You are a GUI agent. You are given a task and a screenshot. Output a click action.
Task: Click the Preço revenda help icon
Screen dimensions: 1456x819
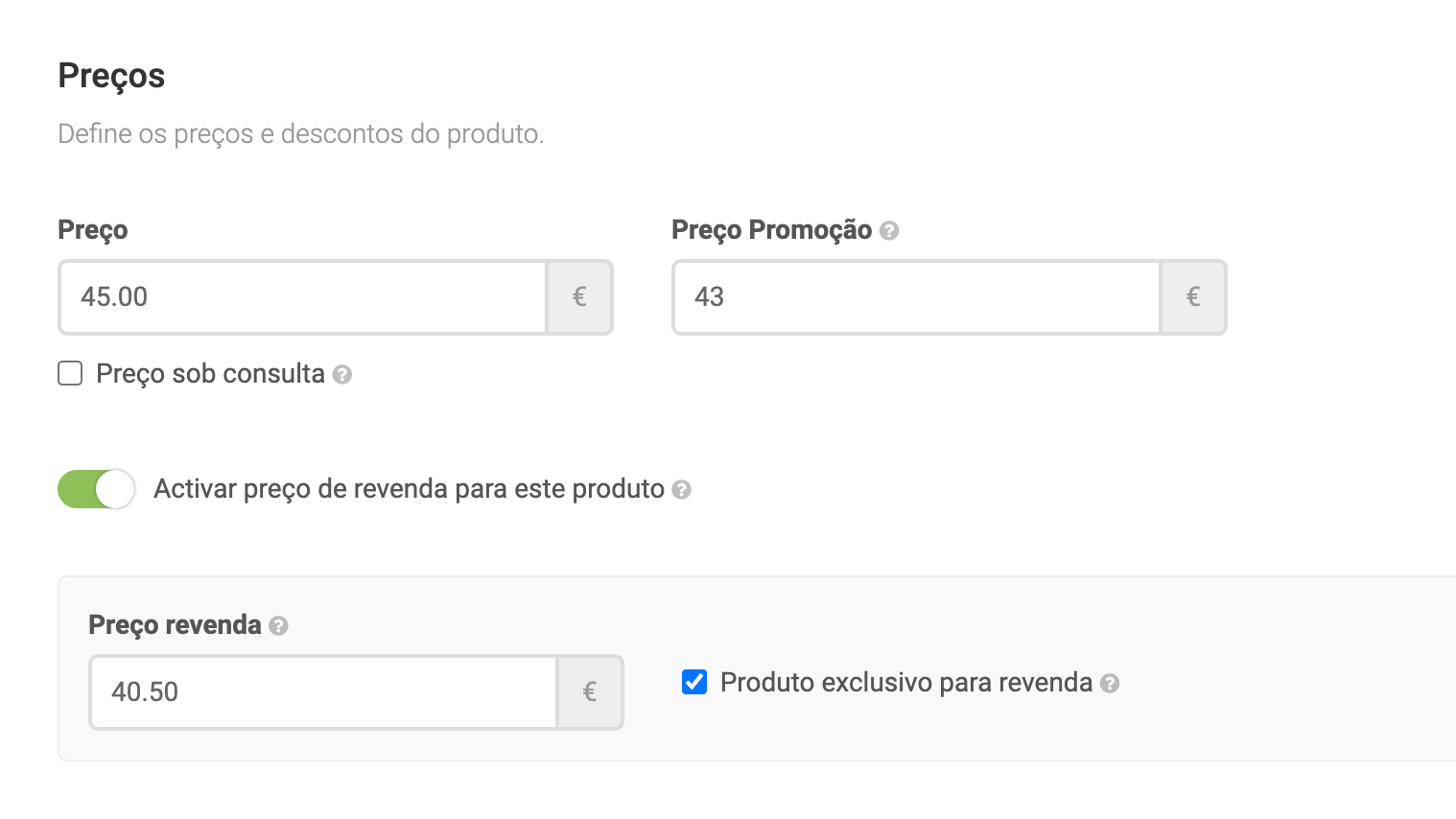pos(278,625)
